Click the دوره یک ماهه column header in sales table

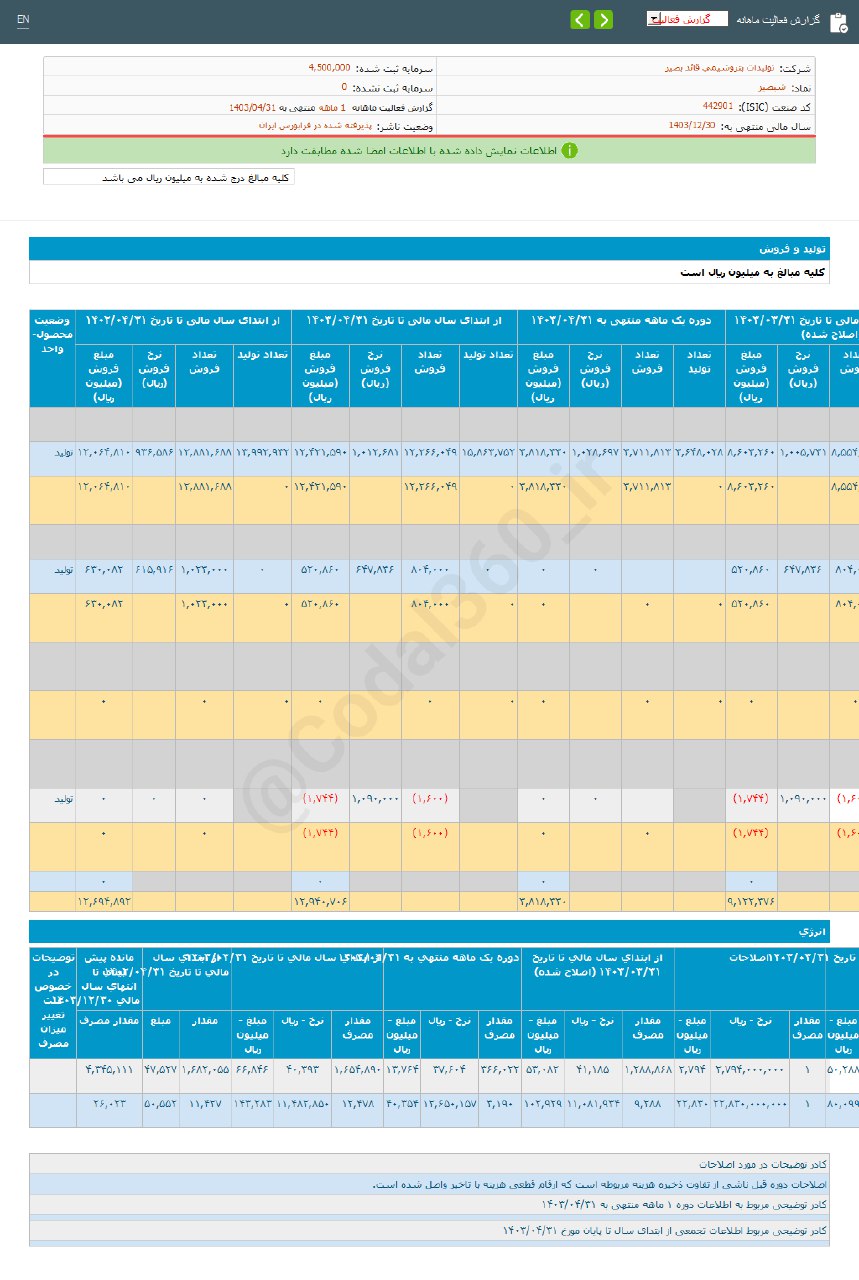621,320
